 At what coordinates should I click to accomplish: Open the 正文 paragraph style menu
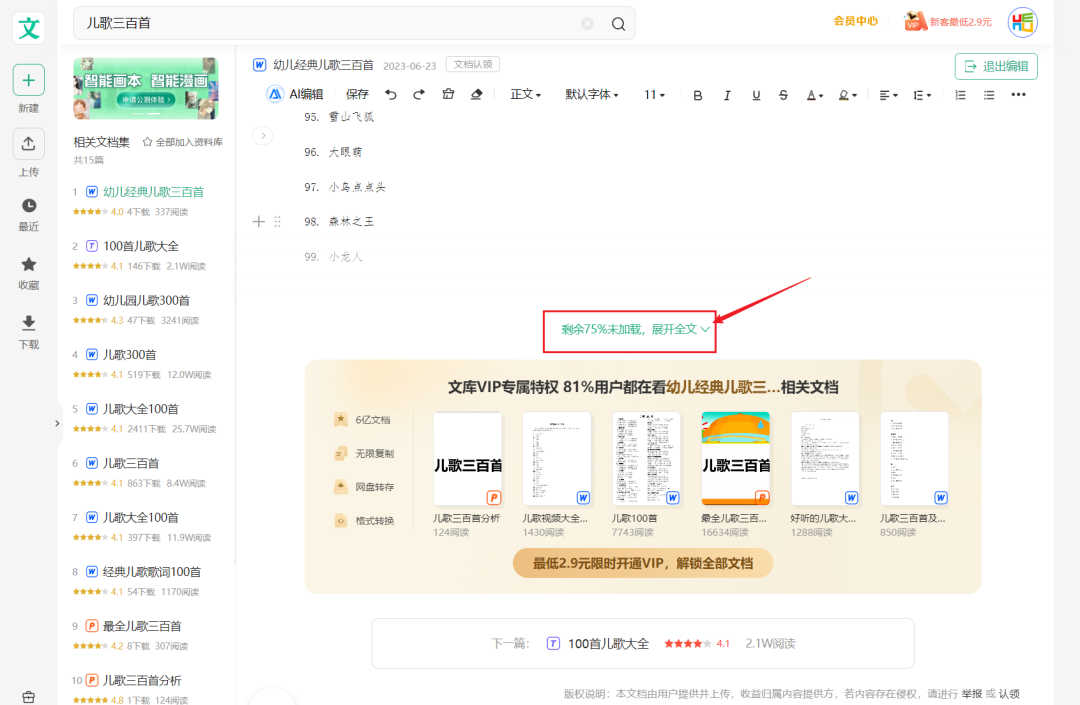(525, 95)
